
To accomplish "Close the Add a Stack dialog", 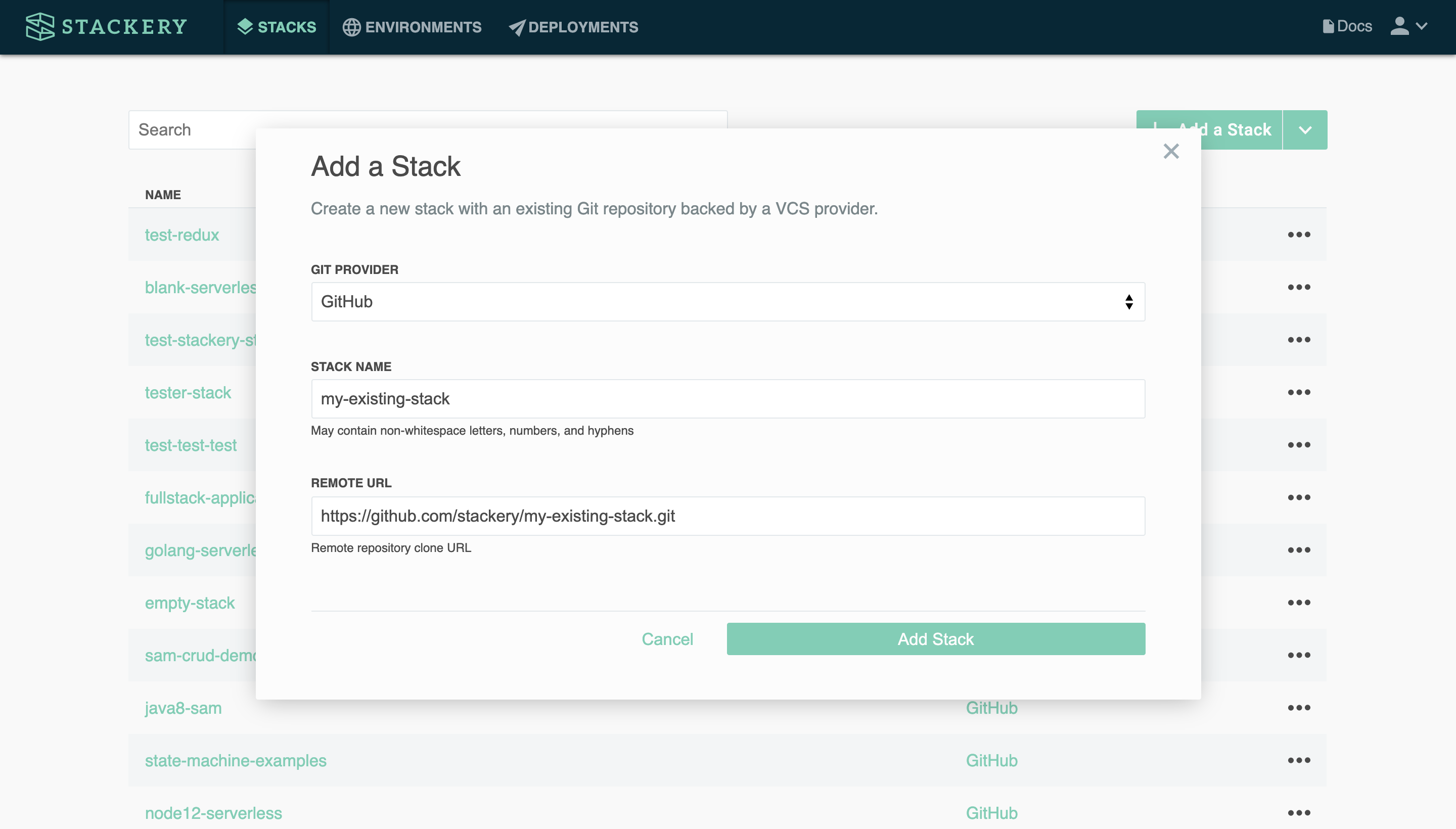I will pyautogui.click(x=1171, y=151).
